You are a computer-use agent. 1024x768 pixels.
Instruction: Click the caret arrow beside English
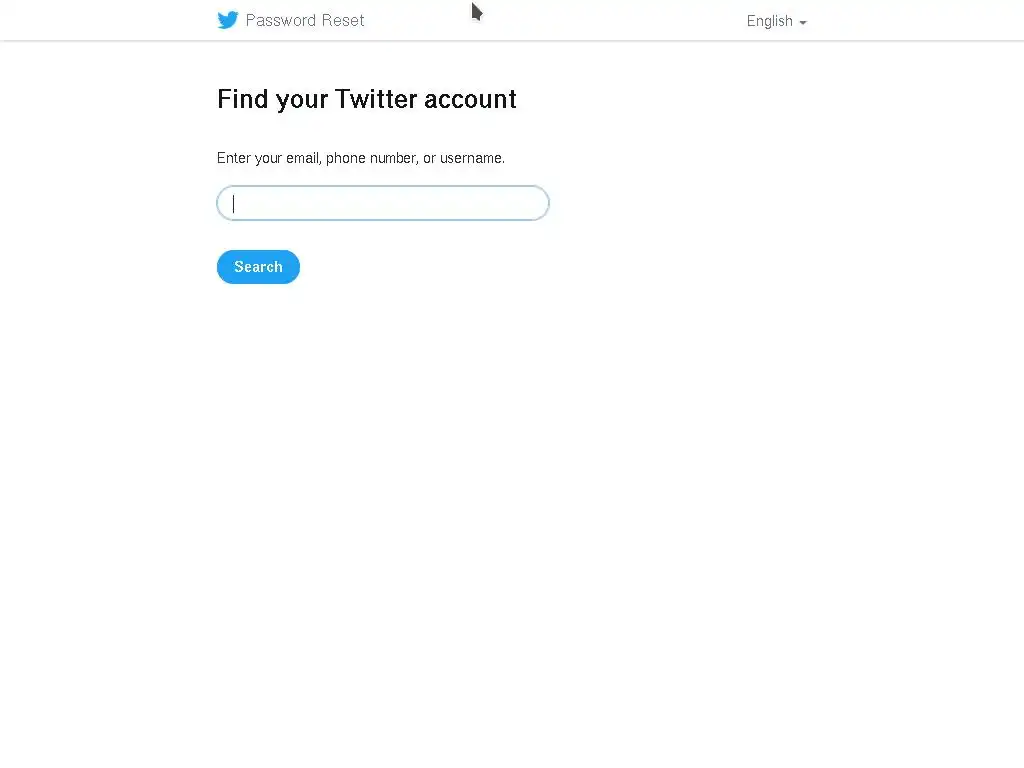click(803, 23)
